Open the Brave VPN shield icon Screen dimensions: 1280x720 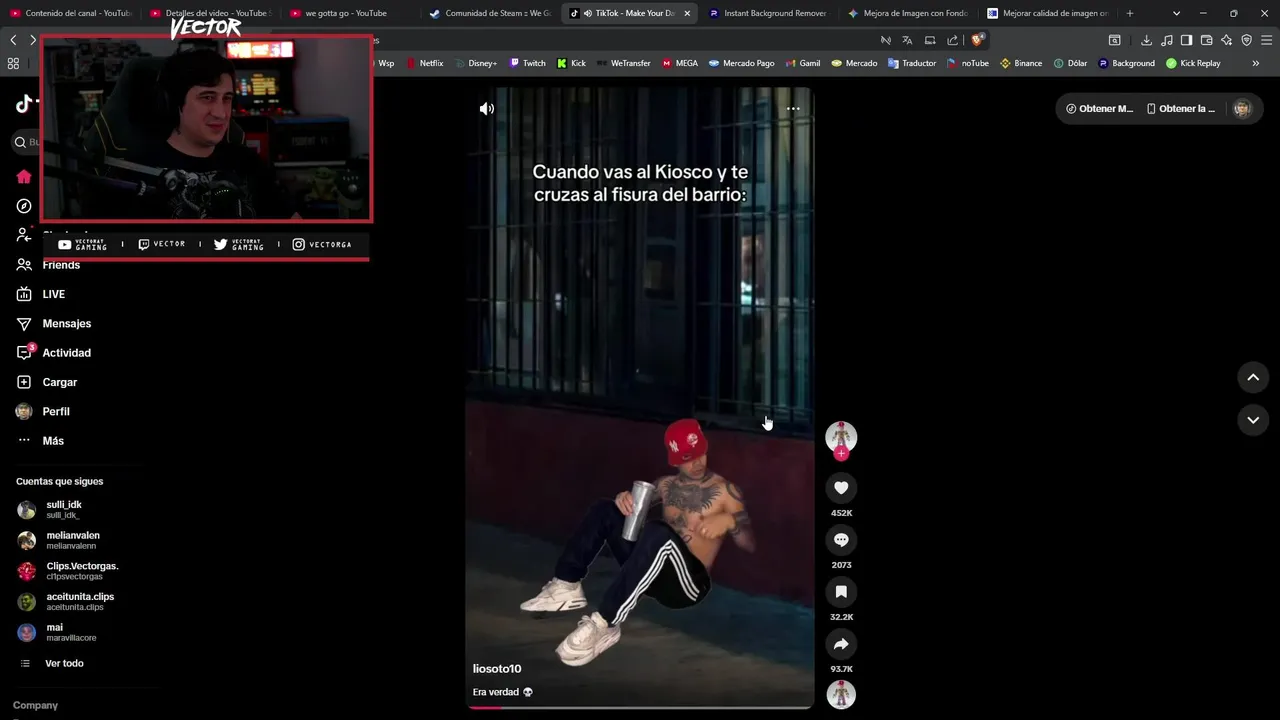point(1246,40)
